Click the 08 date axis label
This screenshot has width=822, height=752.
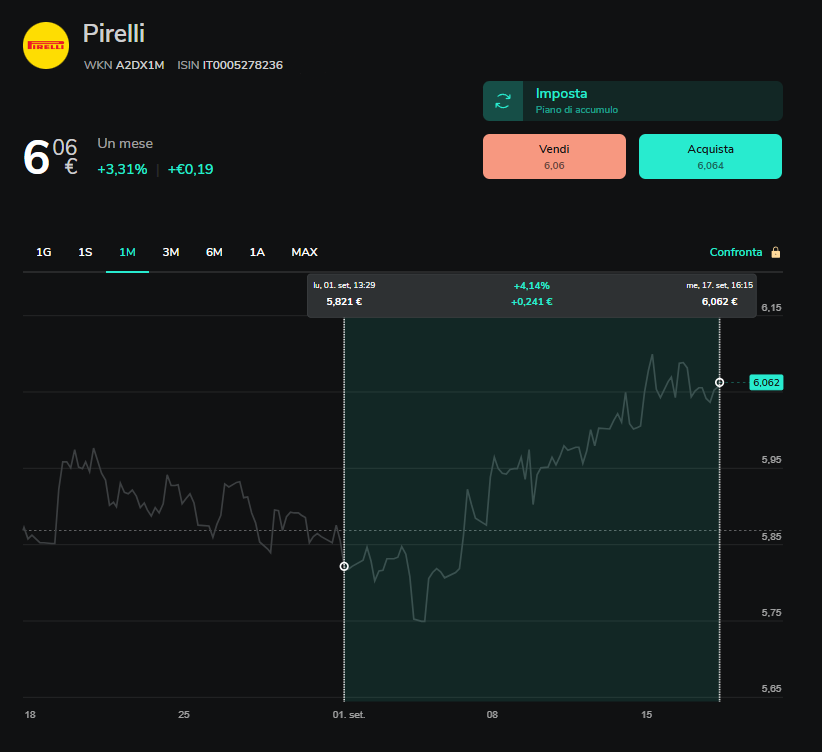(492, 715)
